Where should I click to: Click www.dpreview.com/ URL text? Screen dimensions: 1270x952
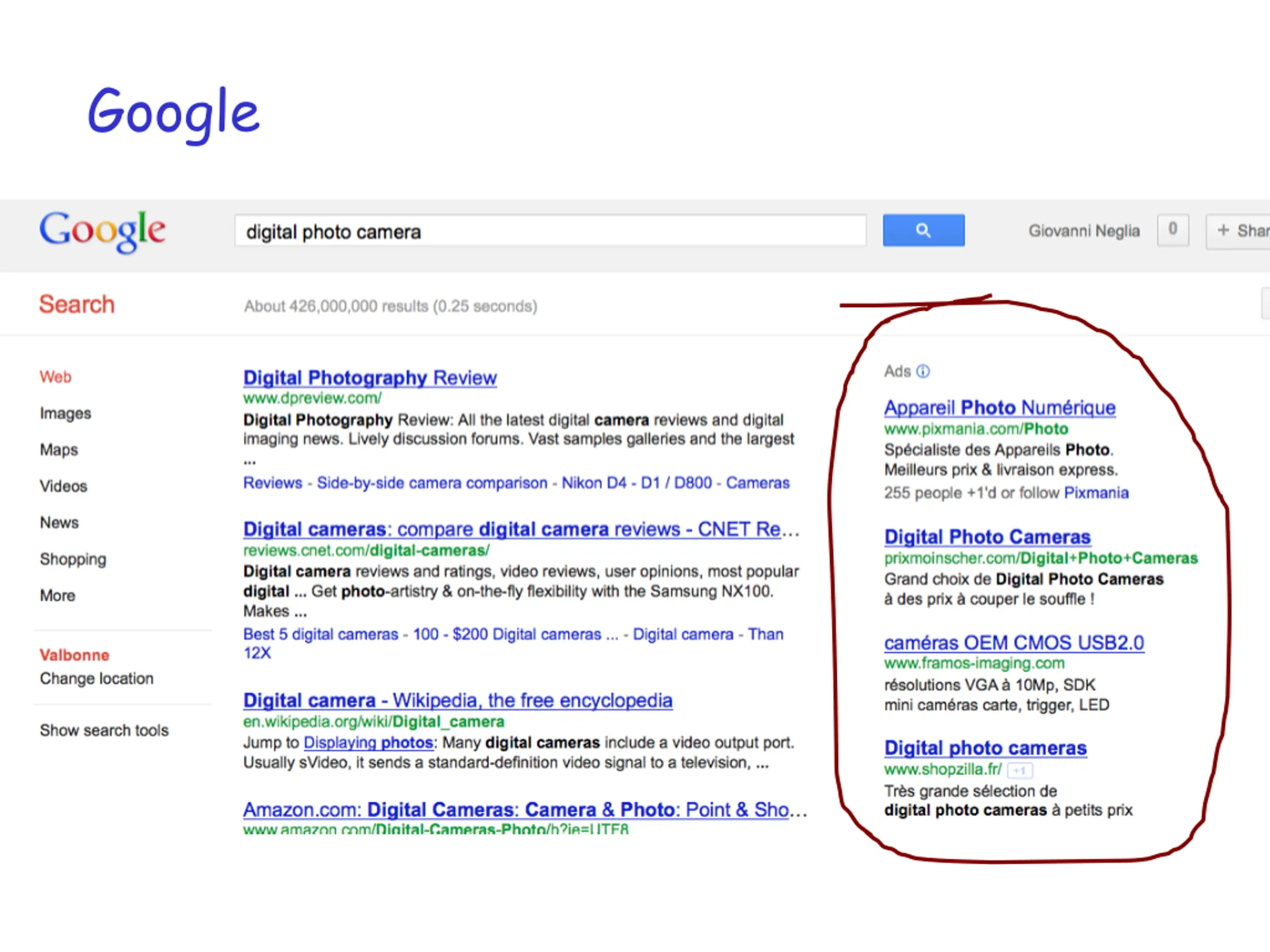pos(313,398)
